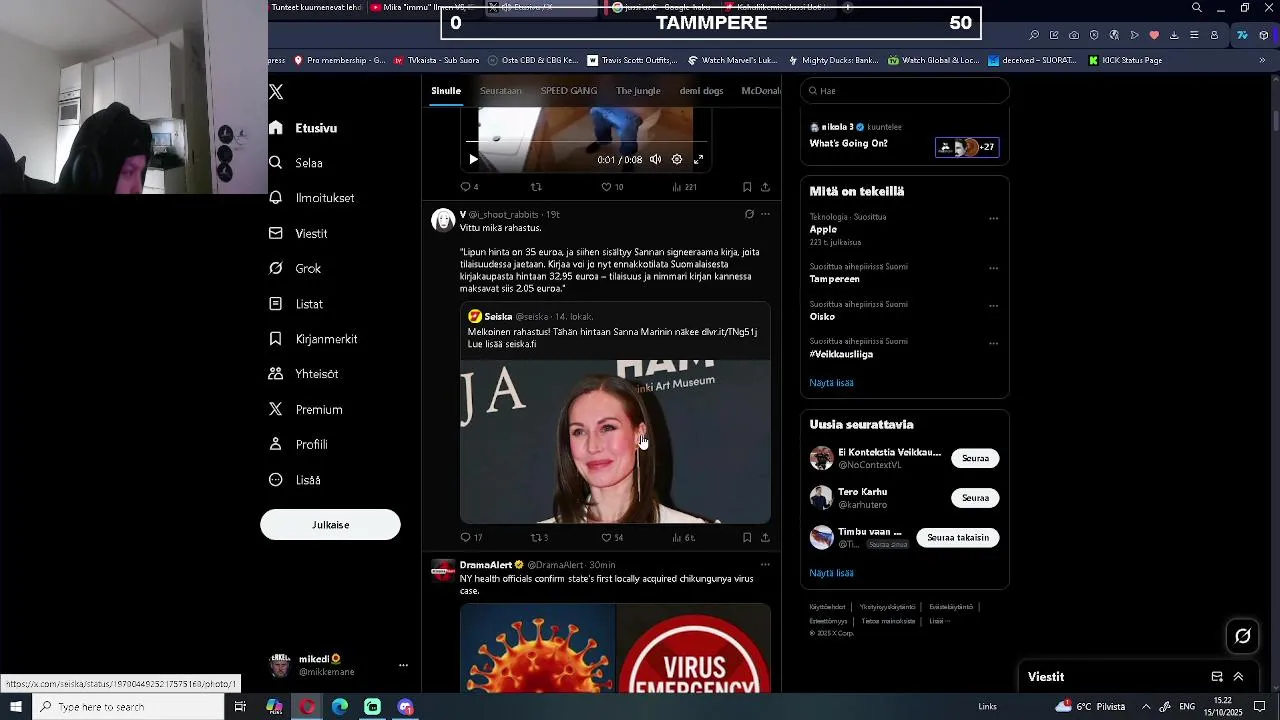Expand the Viestit messages drawer

tap(1238, 677)
